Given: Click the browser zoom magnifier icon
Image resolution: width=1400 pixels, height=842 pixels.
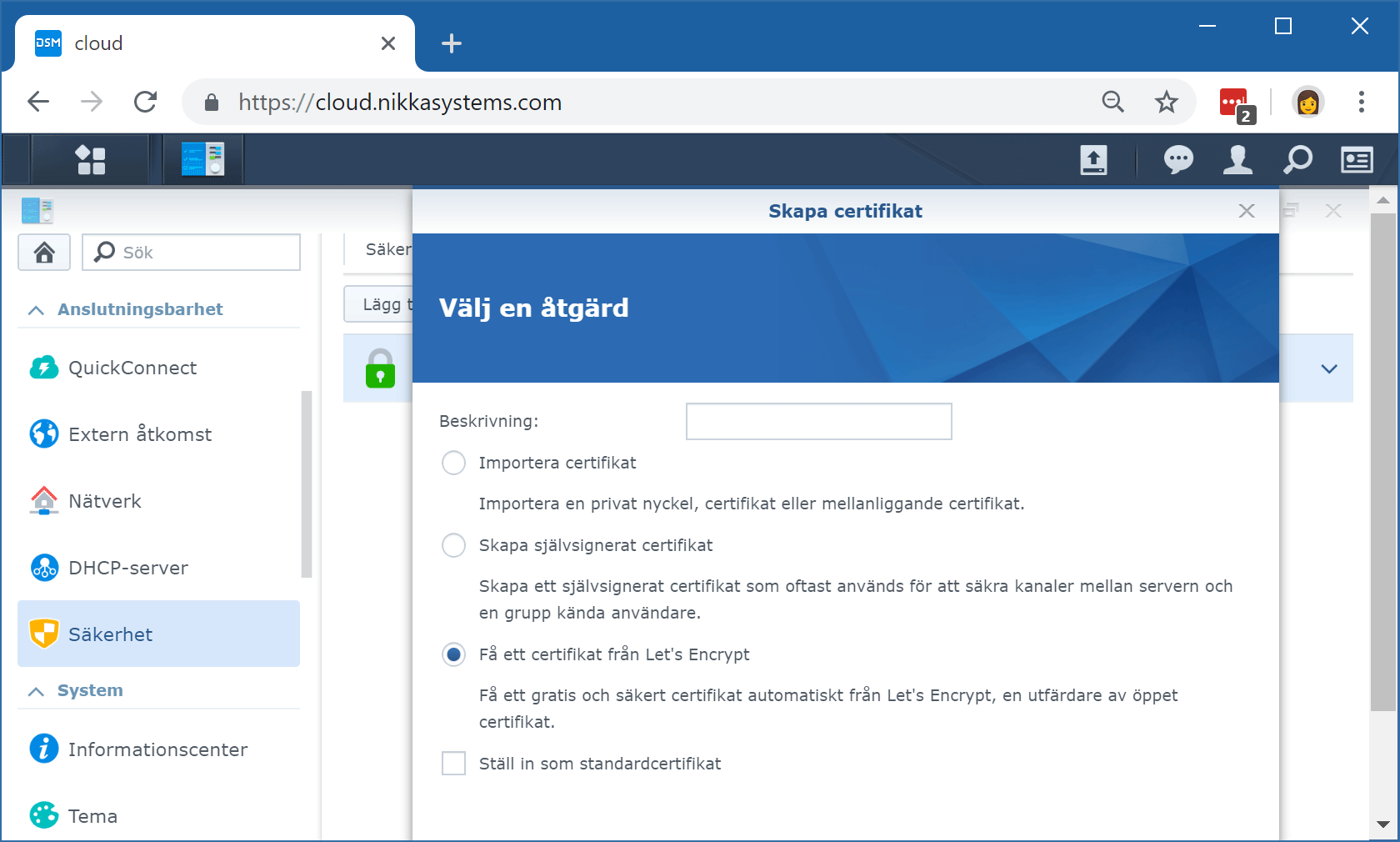Looking at the screenshot, I should (1113, 102).
